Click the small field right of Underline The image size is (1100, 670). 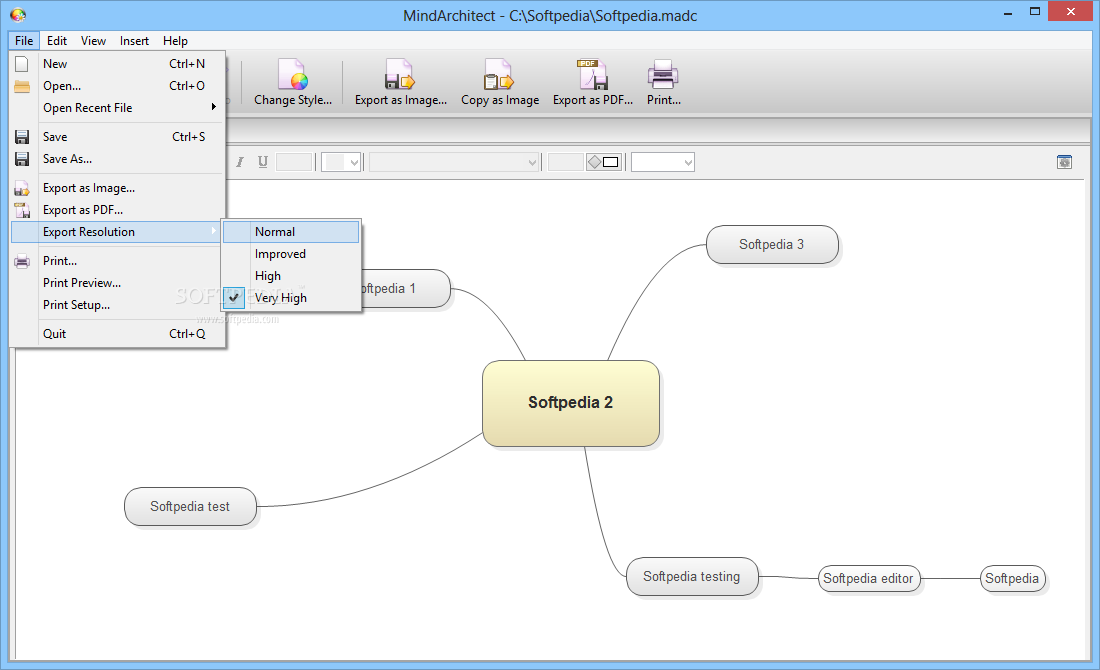point(294,162)
